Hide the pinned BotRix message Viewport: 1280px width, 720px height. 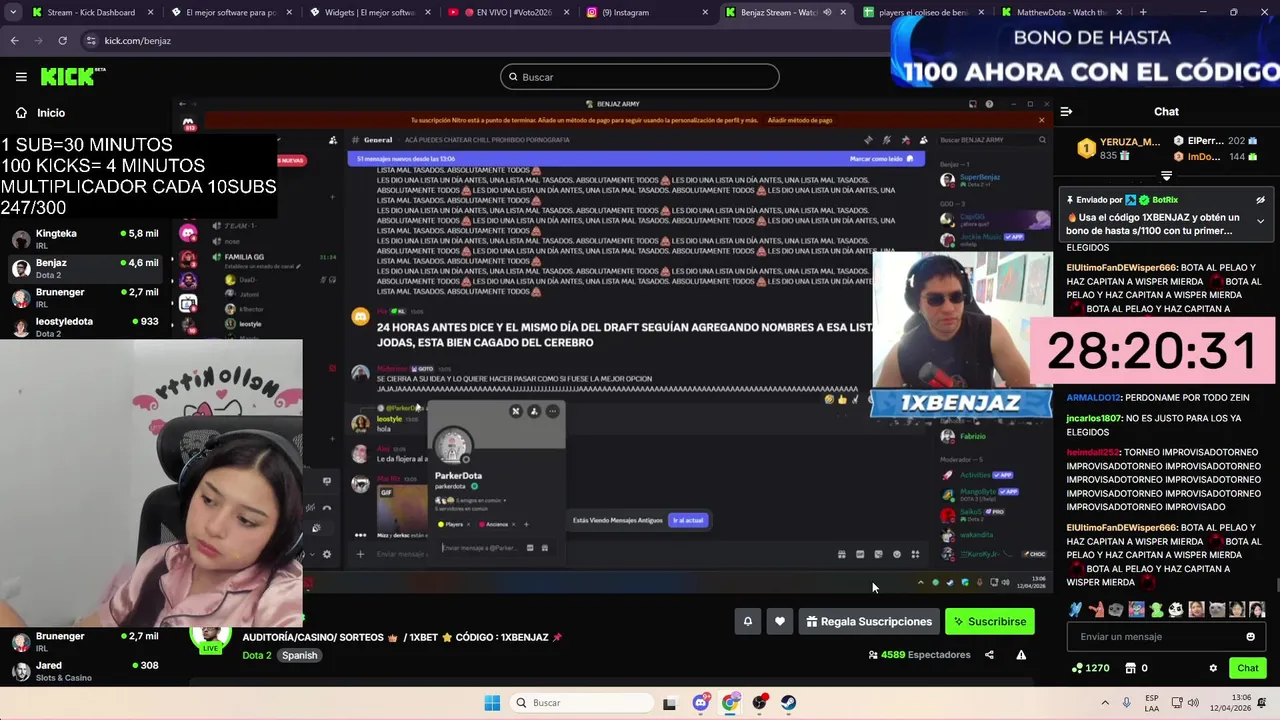click(x=1260, y=200)
